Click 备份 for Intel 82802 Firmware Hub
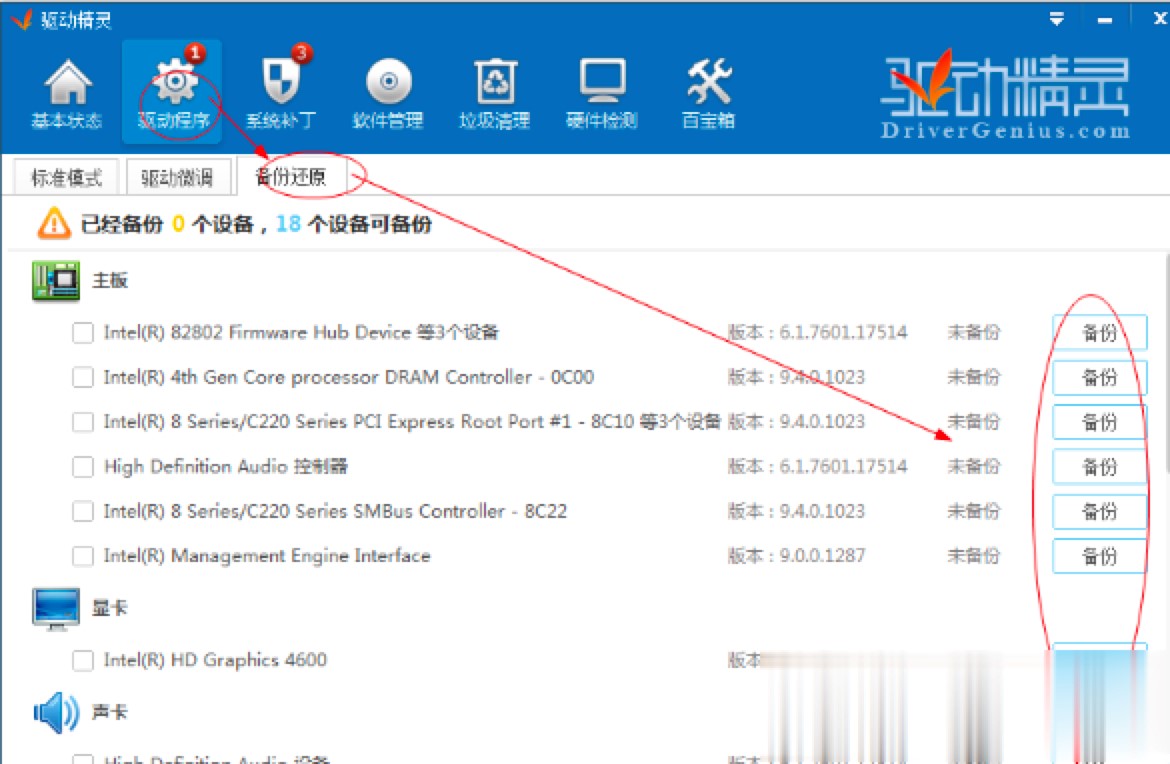 [1099, 333]
